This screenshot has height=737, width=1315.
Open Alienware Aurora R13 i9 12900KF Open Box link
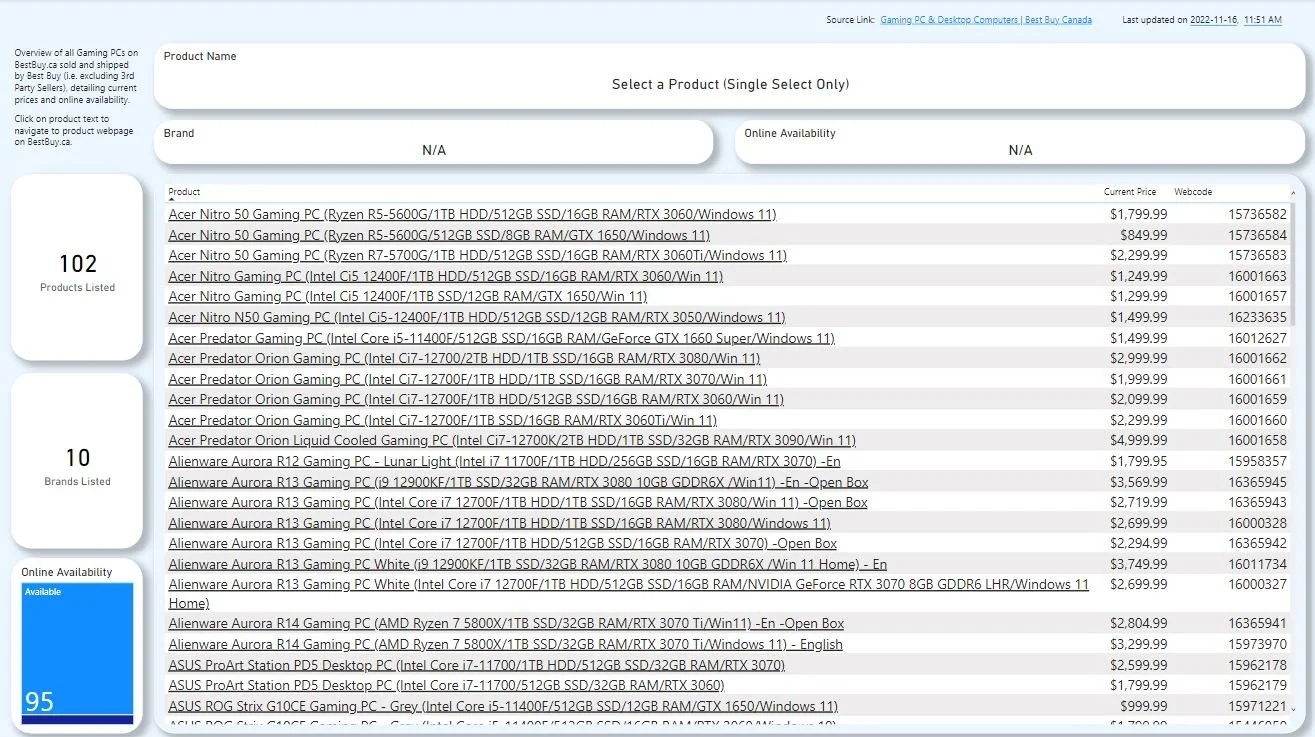[518, 482]
